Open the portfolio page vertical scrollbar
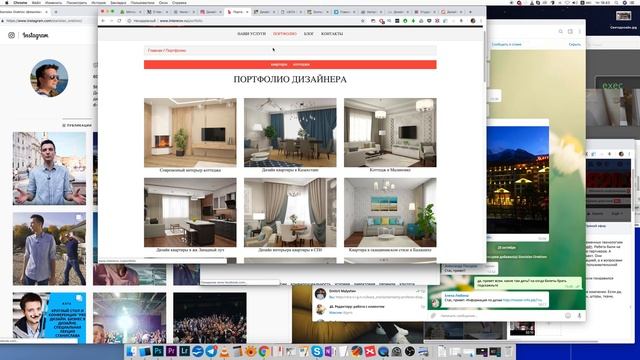This screenshot has width=640, height=360. point(484,57)
